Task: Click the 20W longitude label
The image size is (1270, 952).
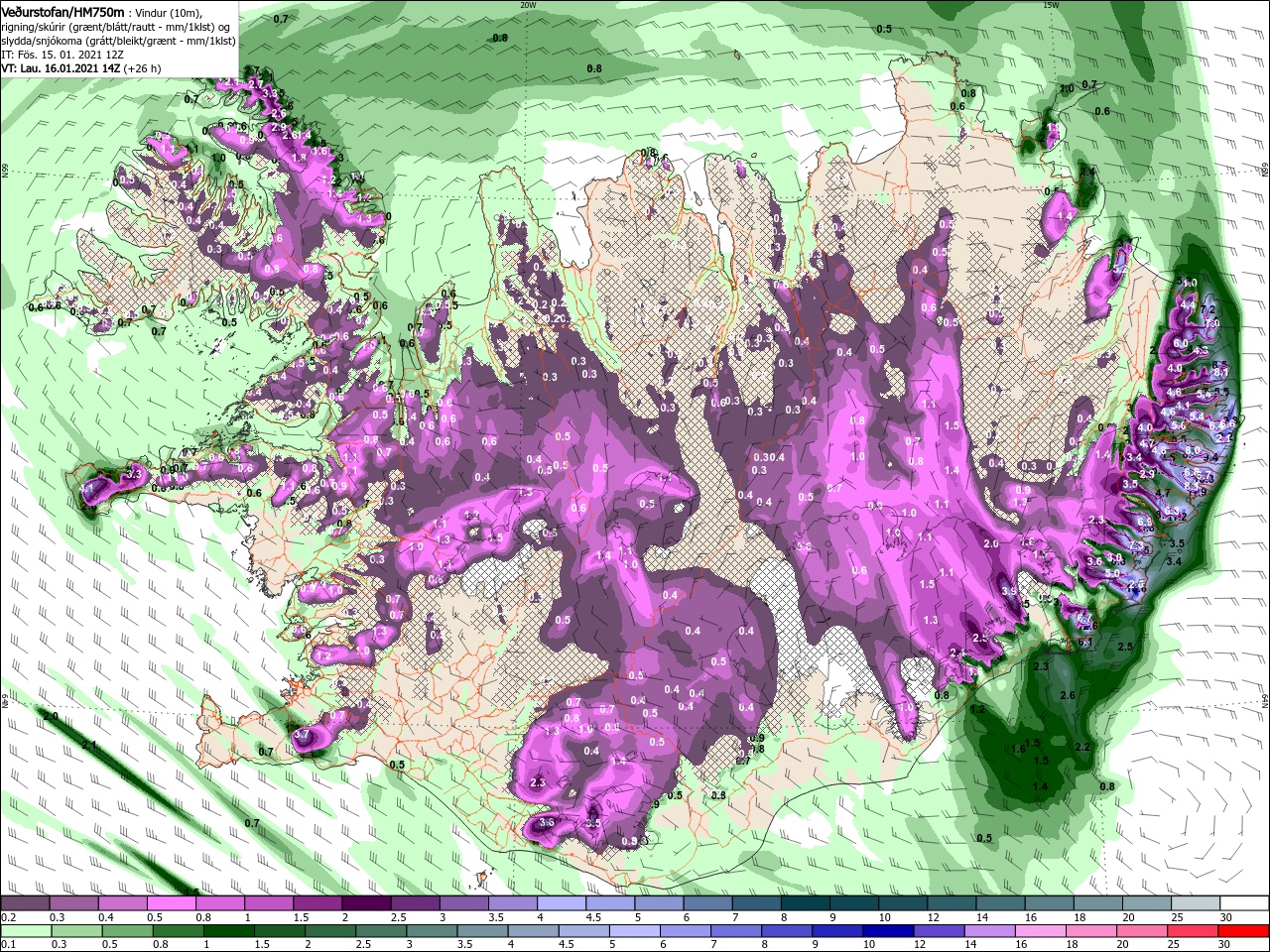Action: pos(528,5)
